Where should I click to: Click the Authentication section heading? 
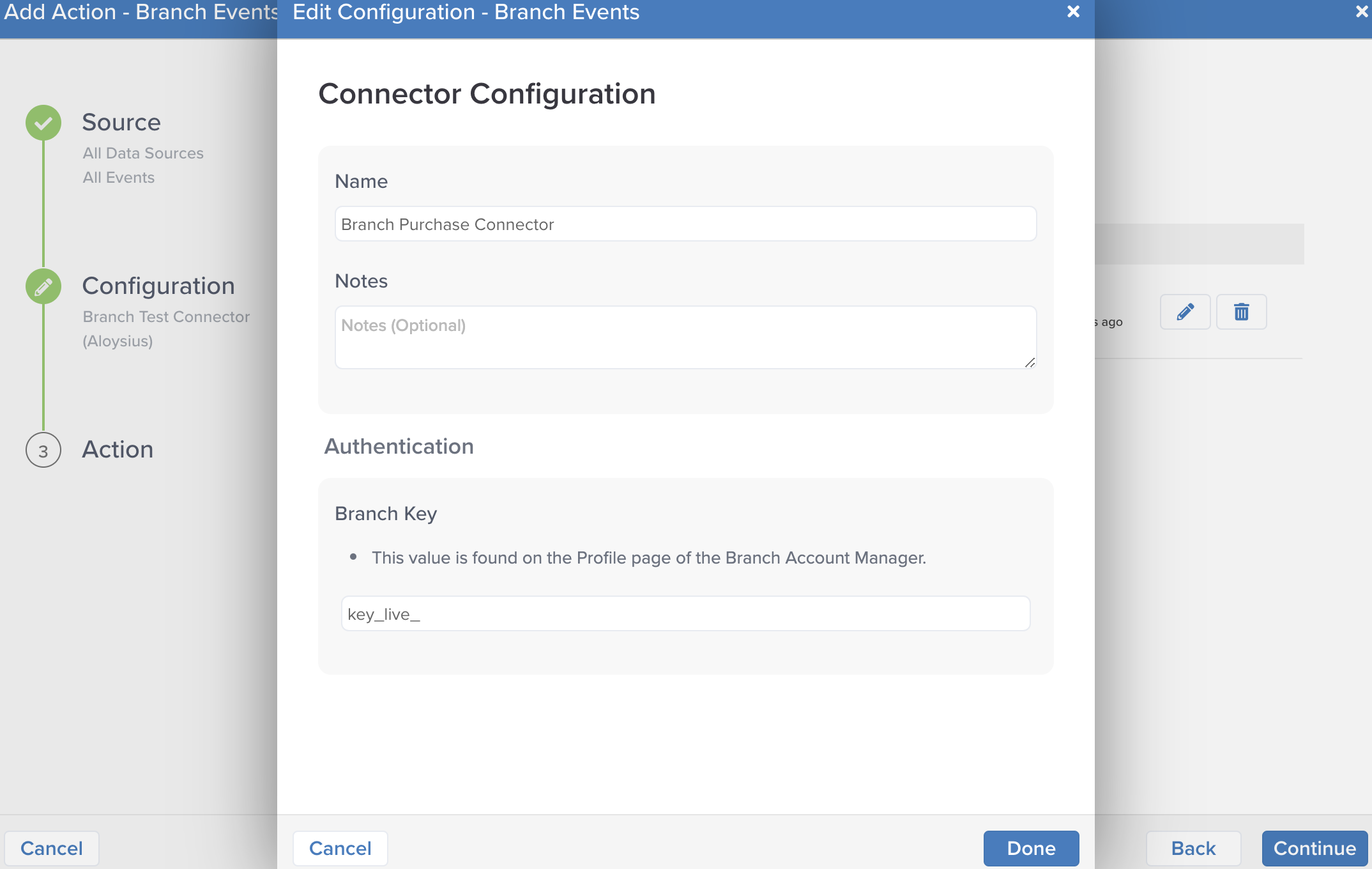[x=399, y=446]
